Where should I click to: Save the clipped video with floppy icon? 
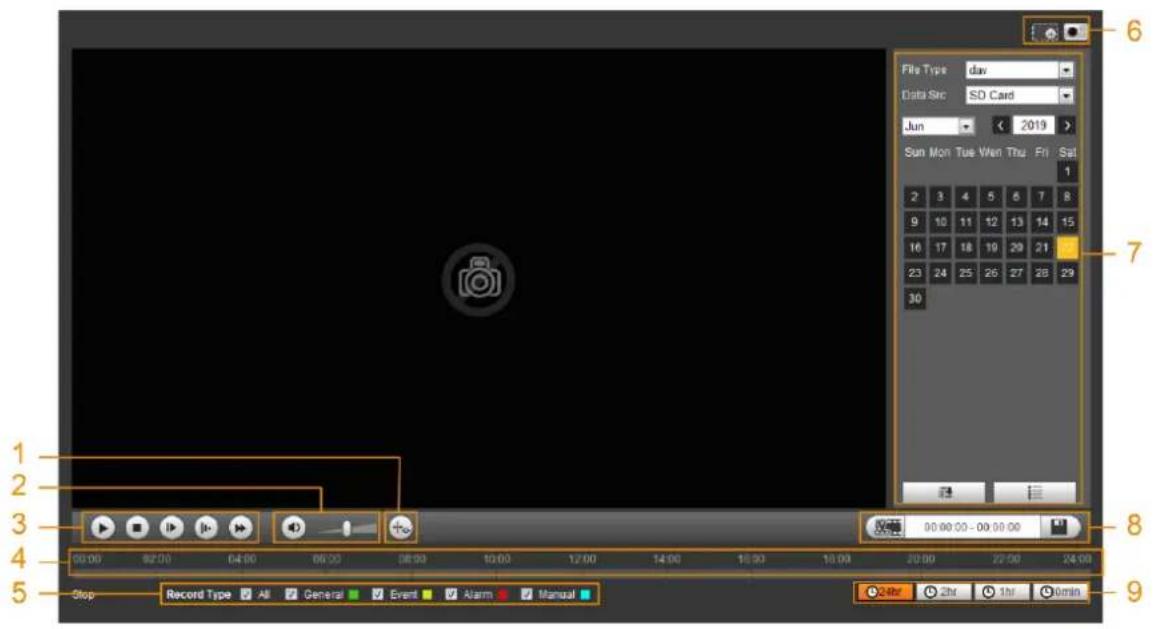click(x=1059, y=527)
